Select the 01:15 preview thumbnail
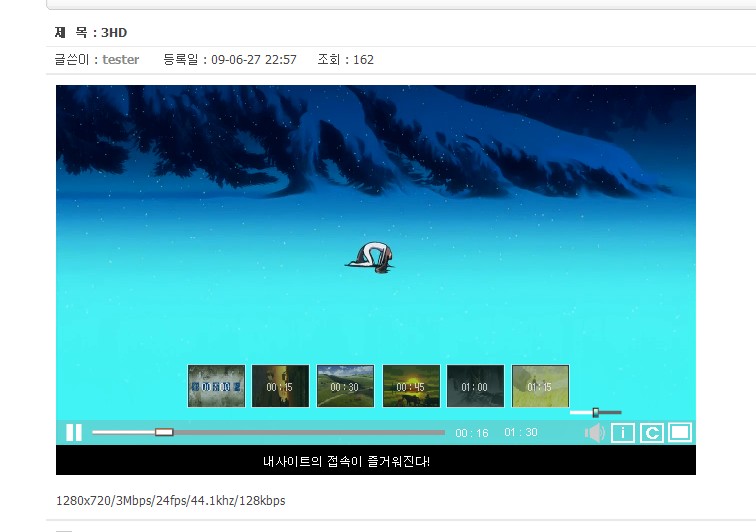This screenshot has width=756, height=532. pyautogui.click(x=540, y=386)
